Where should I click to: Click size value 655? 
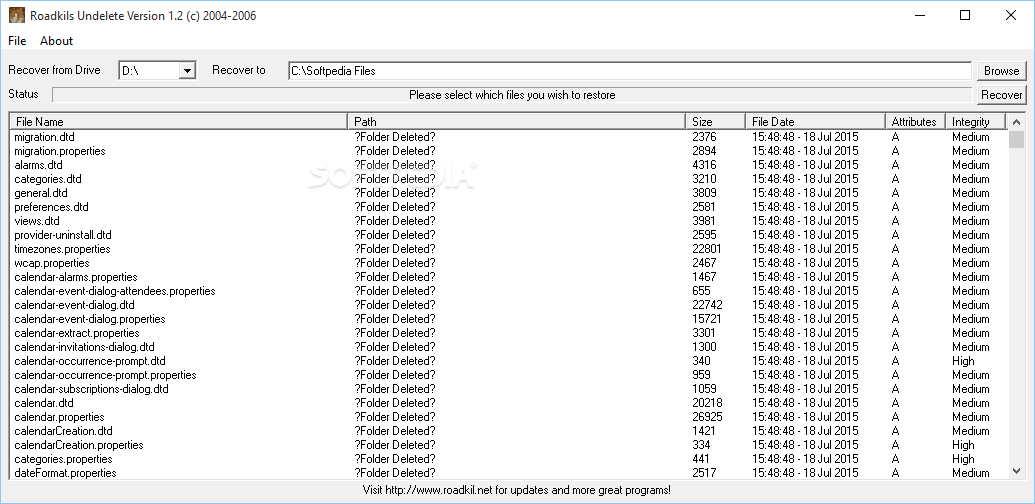[702, 291]
